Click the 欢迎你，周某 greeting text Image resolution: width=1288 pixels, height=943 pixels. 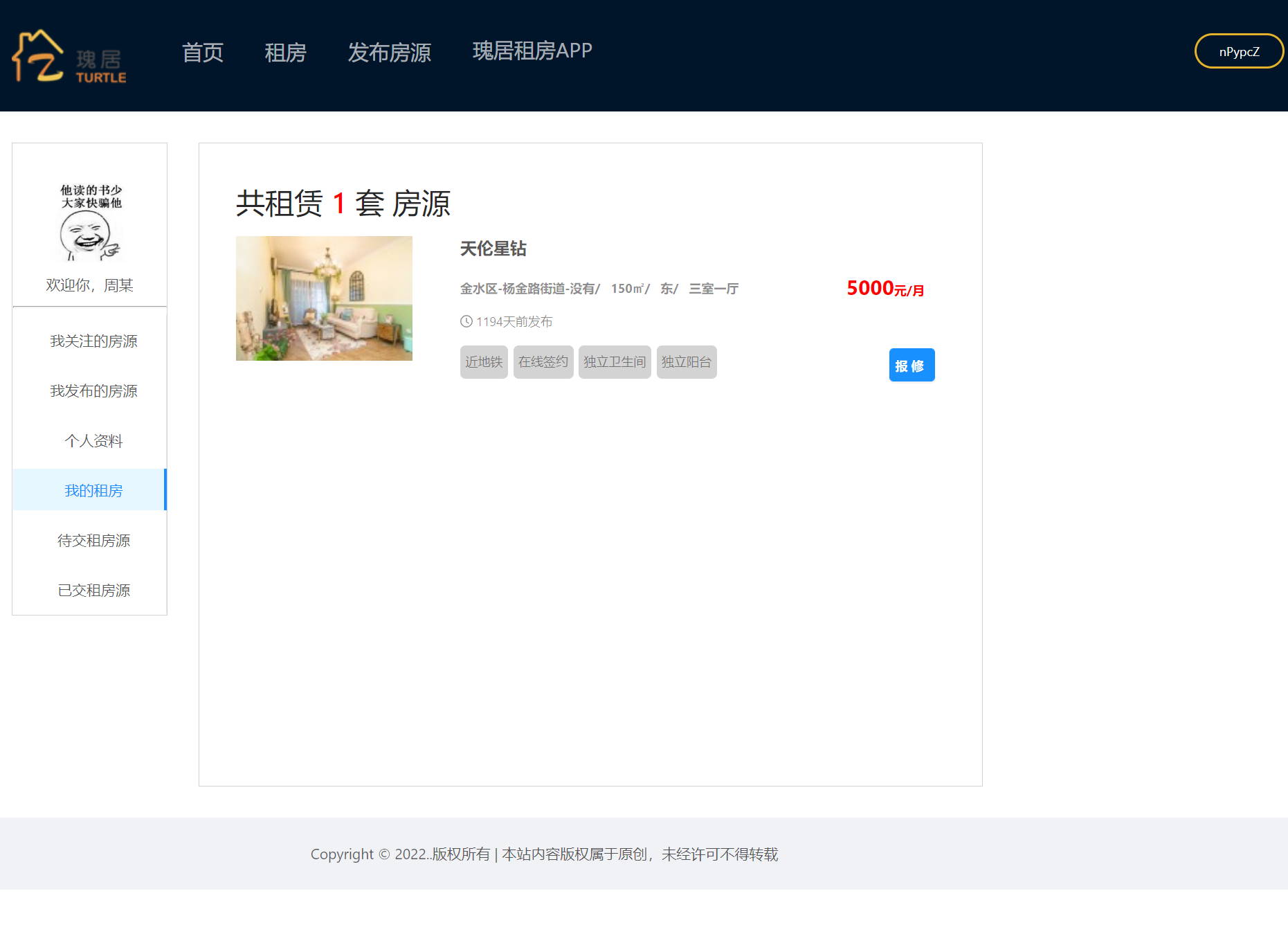(x=89, y=285)
